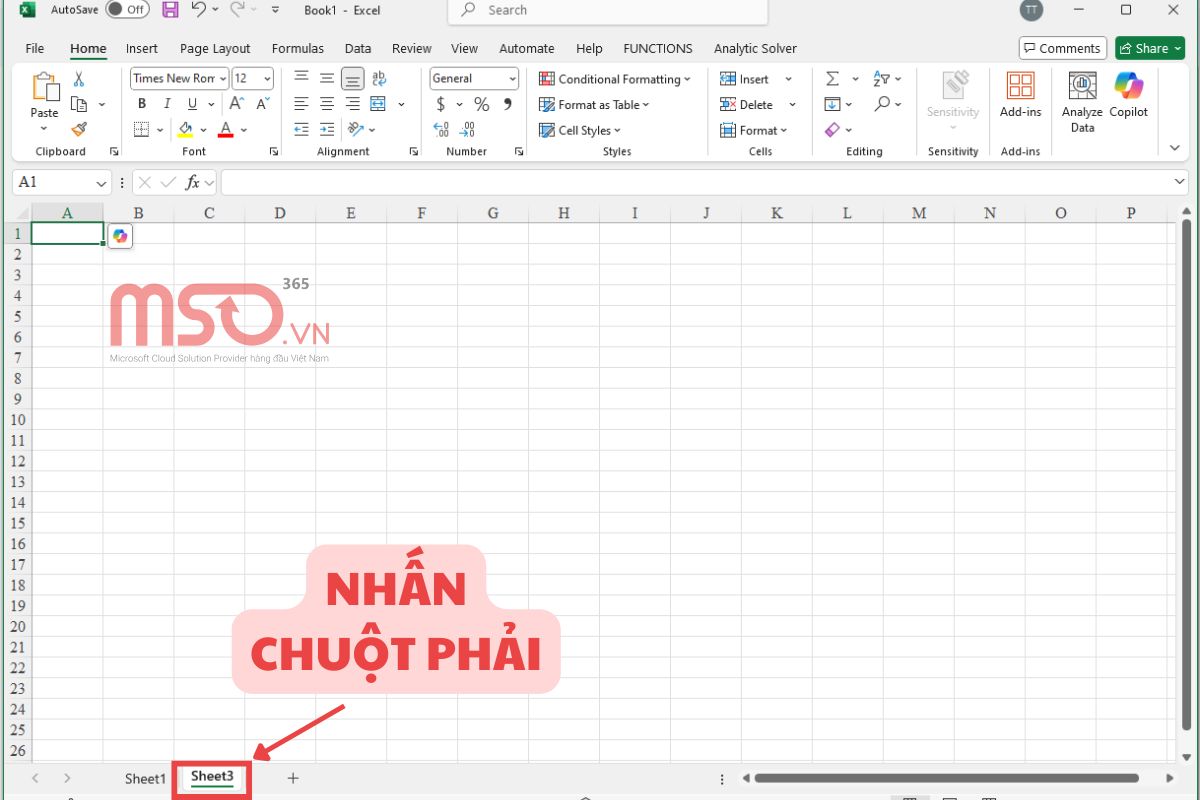Click Insert Function fx icon
The image size is (1200, 800).
[x=193, y=182]
